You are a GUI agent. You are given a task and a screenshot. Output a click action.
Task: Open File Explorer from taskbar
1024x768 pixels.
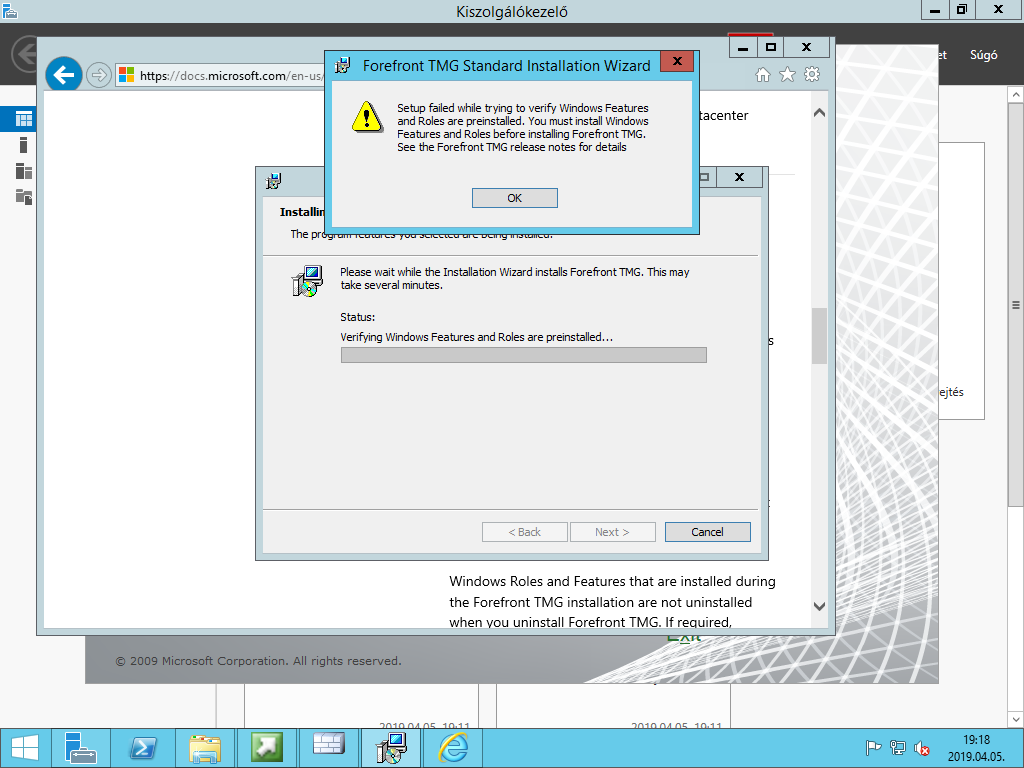coord(205,748)
